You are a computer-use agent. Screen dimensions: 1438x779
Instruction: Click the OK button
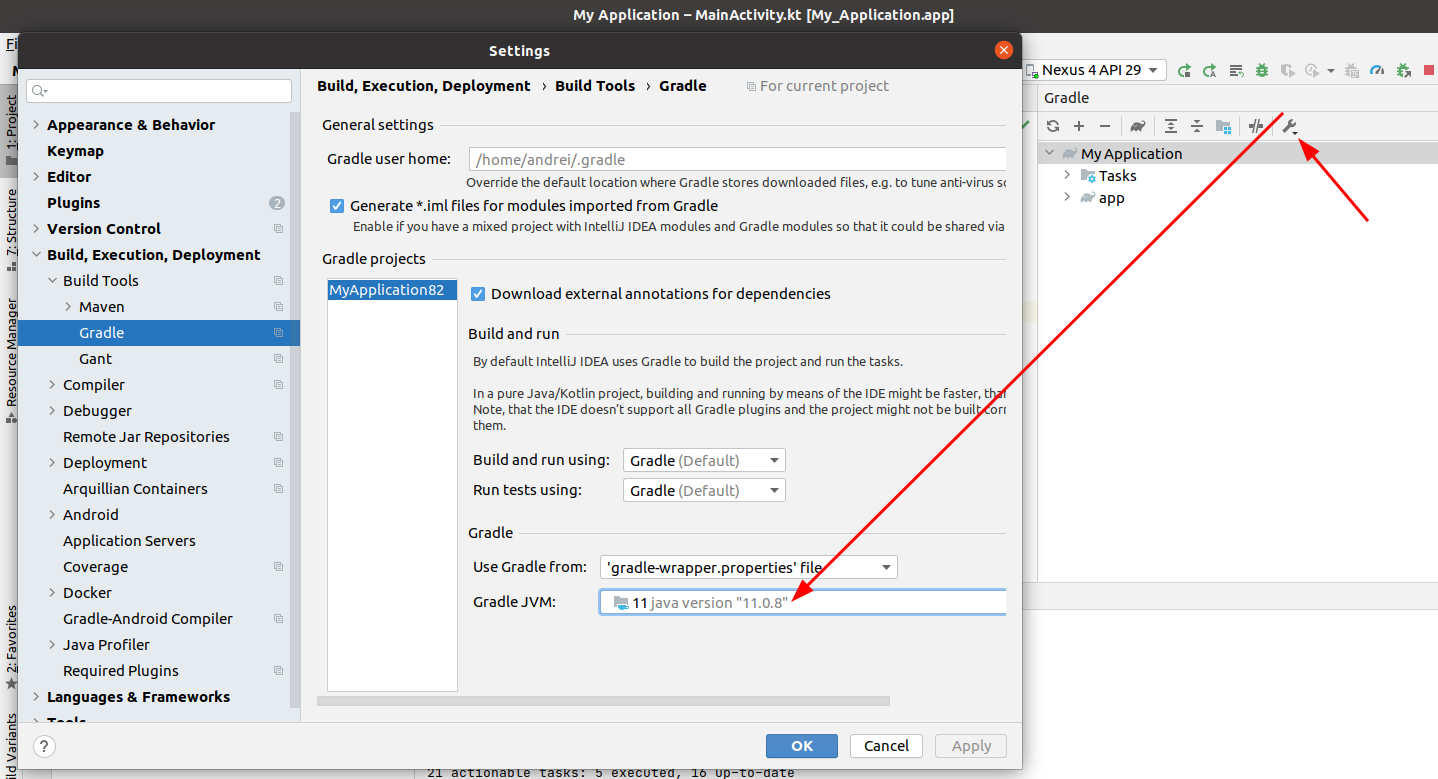pos(801,746)
